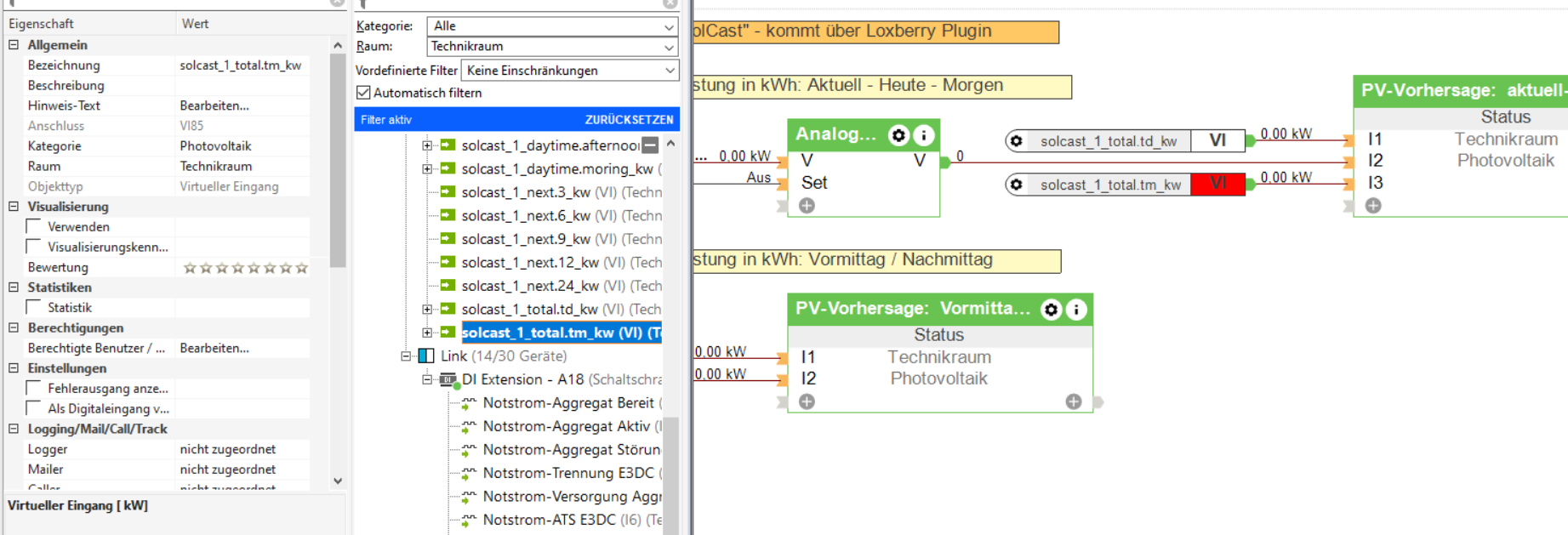Collapse Allgemein property section
1568x535 pixels.
14,44
